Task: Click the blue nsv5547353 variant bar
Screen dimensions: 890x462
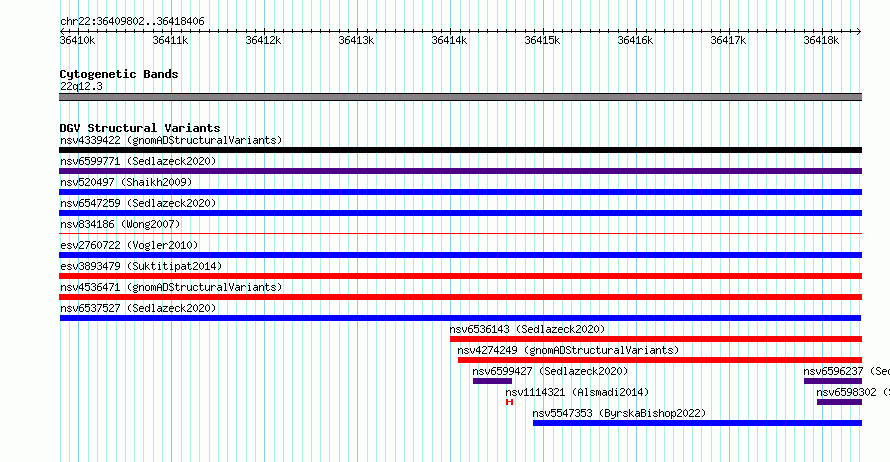Action: tap(698, 423)
